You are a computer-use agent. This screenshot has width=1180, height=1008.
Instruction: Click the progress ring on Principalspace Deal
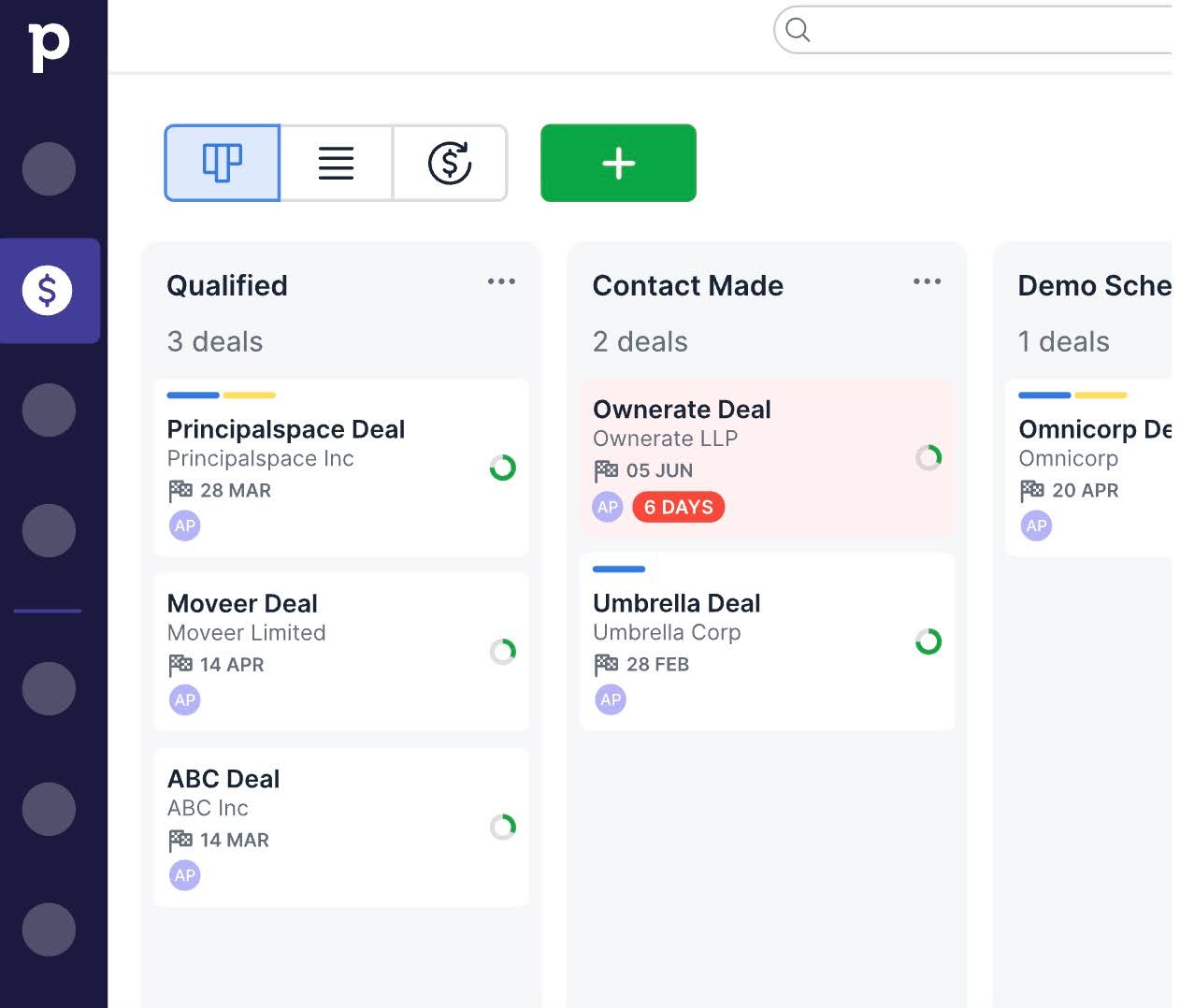[503, 468]
